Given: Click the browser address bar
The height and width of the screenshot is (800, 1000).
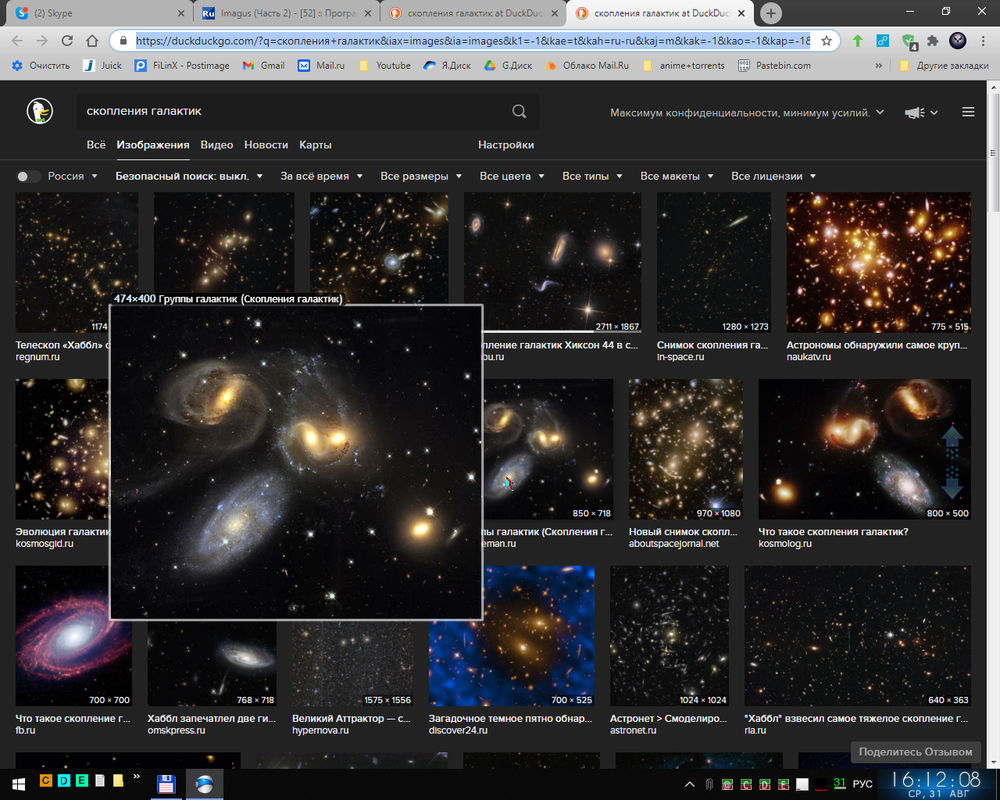Looking at the screenshot, I should [472, 41].
